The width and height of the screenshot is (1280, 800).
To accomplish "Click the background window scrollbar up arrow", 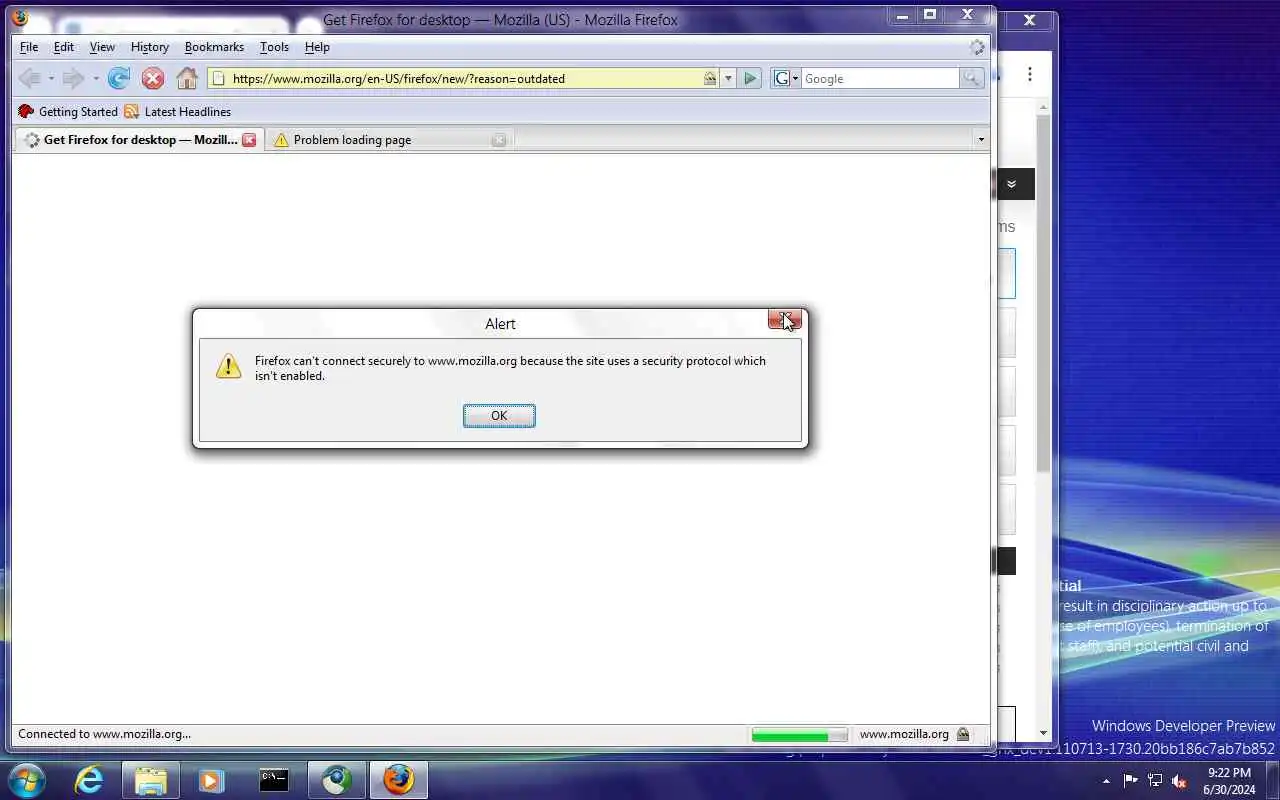I will 1044,107.
